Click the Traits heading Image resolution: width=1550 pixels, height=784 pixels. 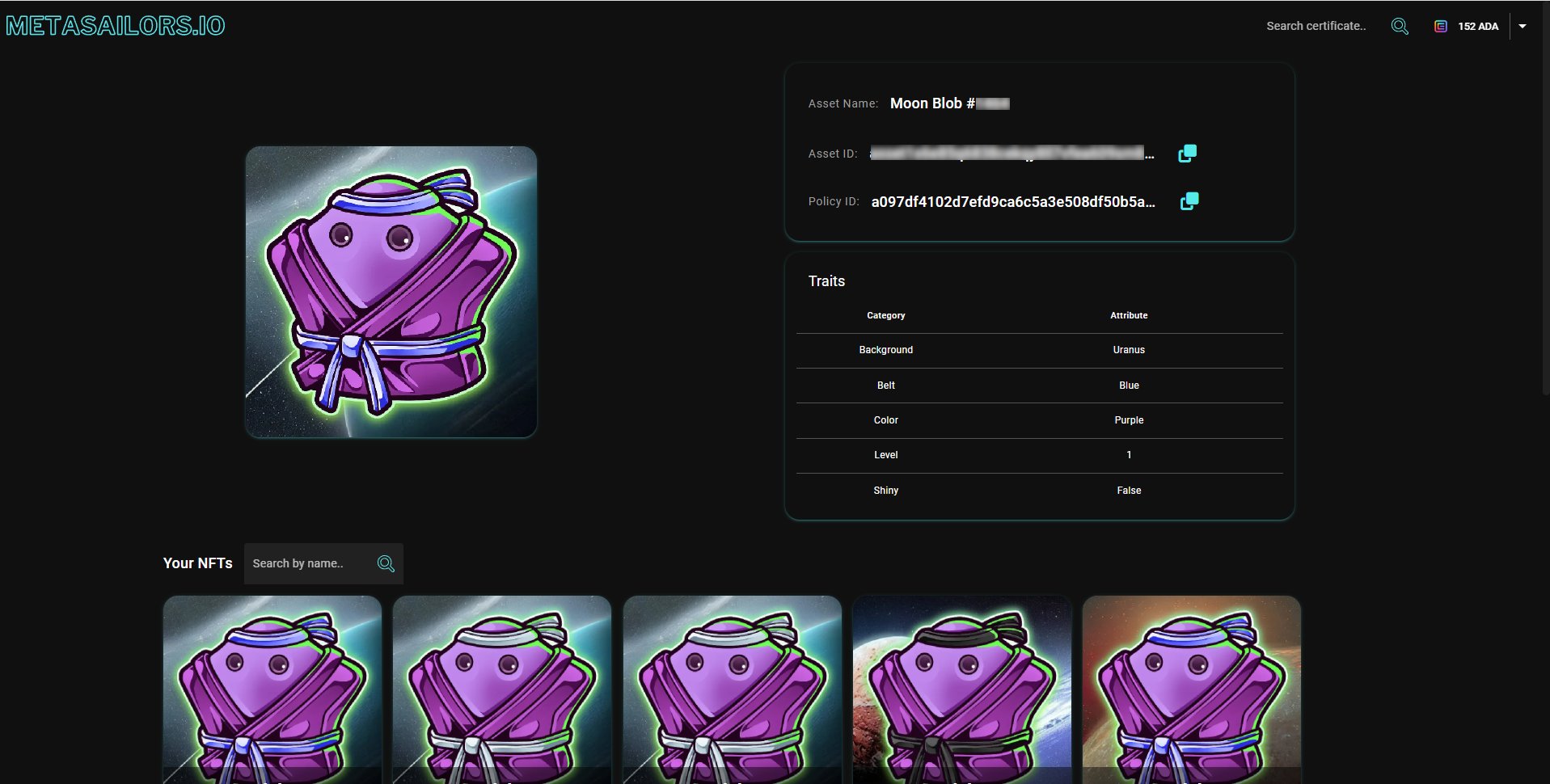point(826,281)
